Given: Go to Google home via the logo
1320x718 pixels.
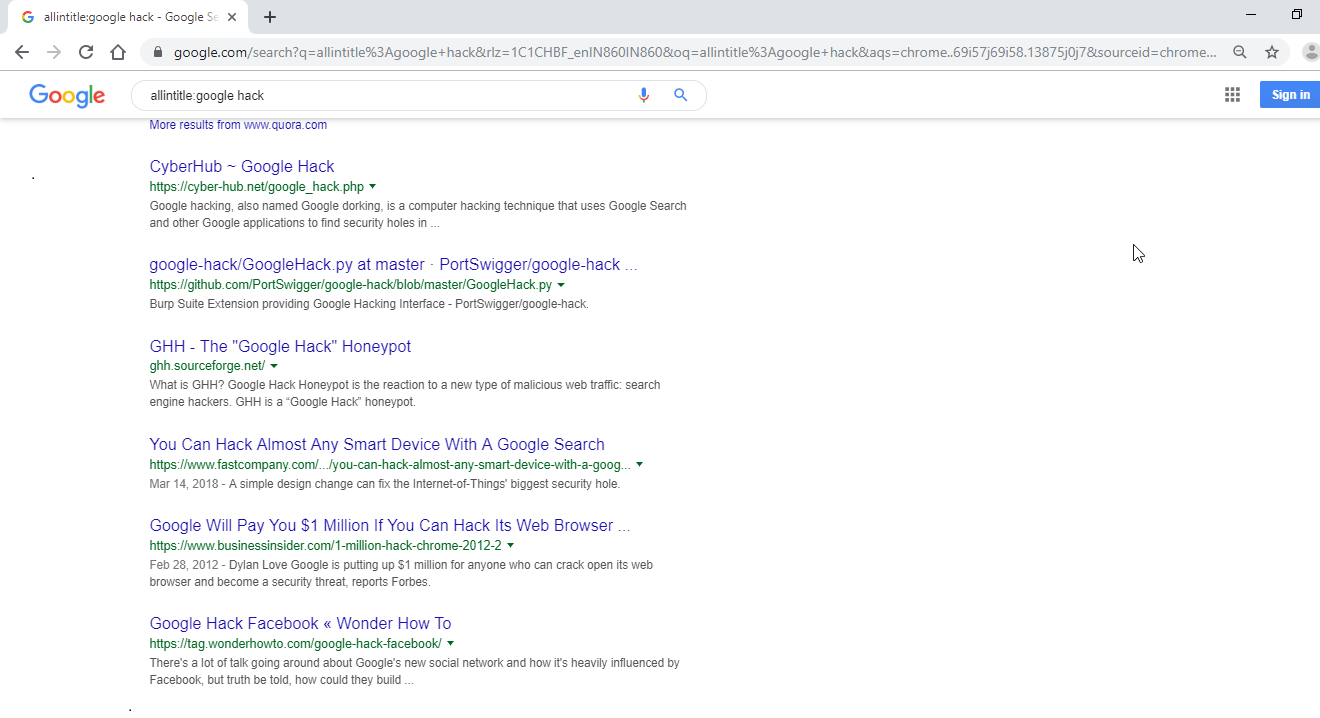Looking at the screenshot, I should click(67, 96).
